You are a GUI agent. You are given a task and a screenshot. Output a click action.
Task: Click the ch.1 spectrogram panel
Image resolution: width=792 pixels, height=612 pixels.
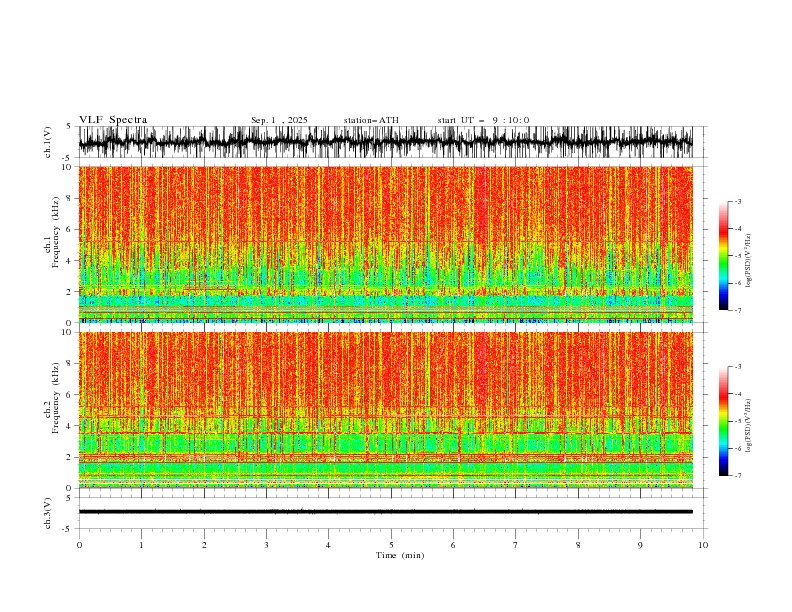click(x=386, y=244)
